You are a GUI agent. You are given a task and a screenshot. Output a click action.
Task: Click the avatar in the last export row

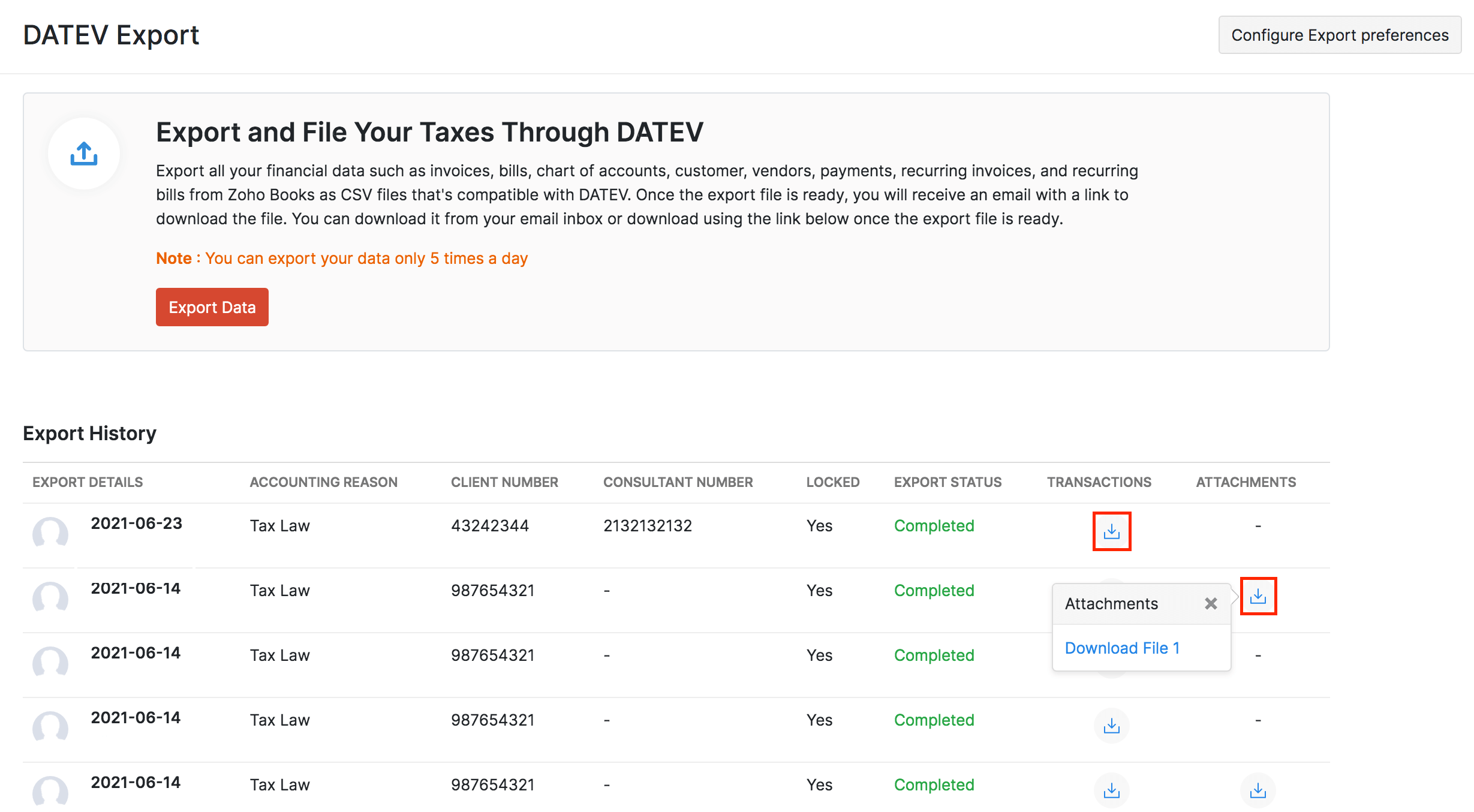pyautogui.click(x=50, y=792)
